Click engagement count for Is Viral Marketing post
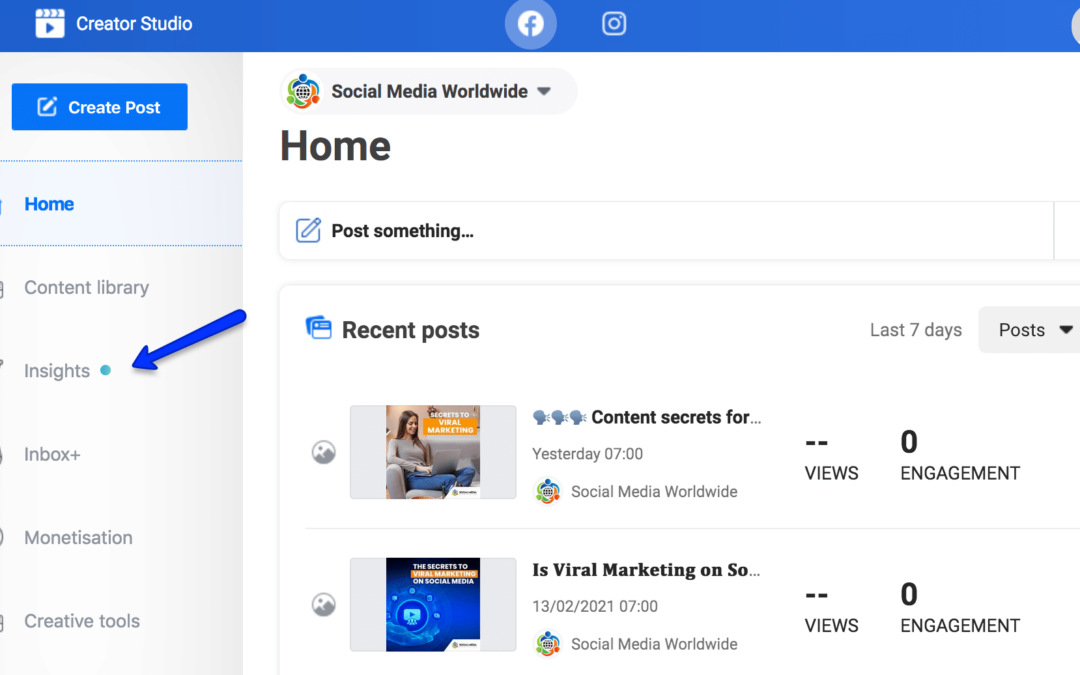1080x675 pixels. click(909, 594)
